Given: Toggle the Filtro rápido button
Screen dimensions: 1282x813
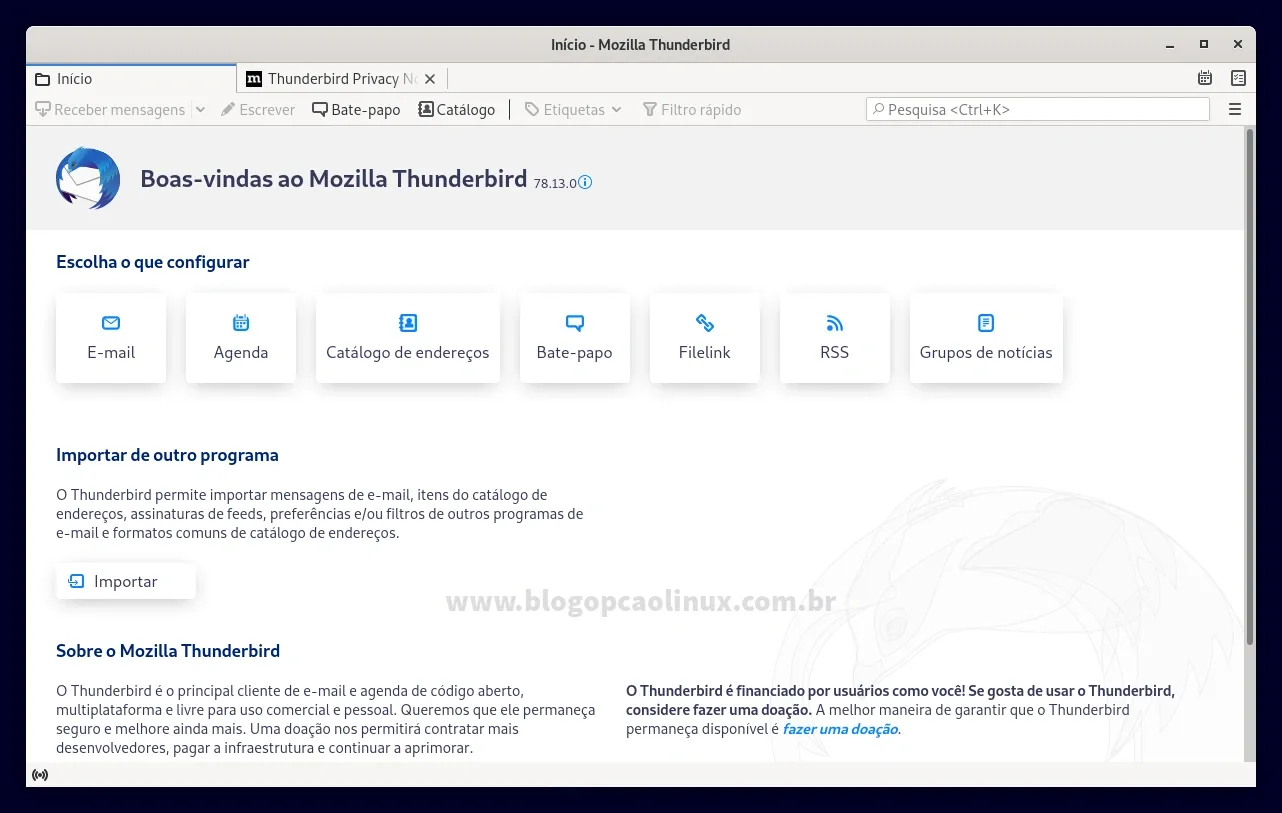Looking at the screenshot, I should [x=692, y=110].
